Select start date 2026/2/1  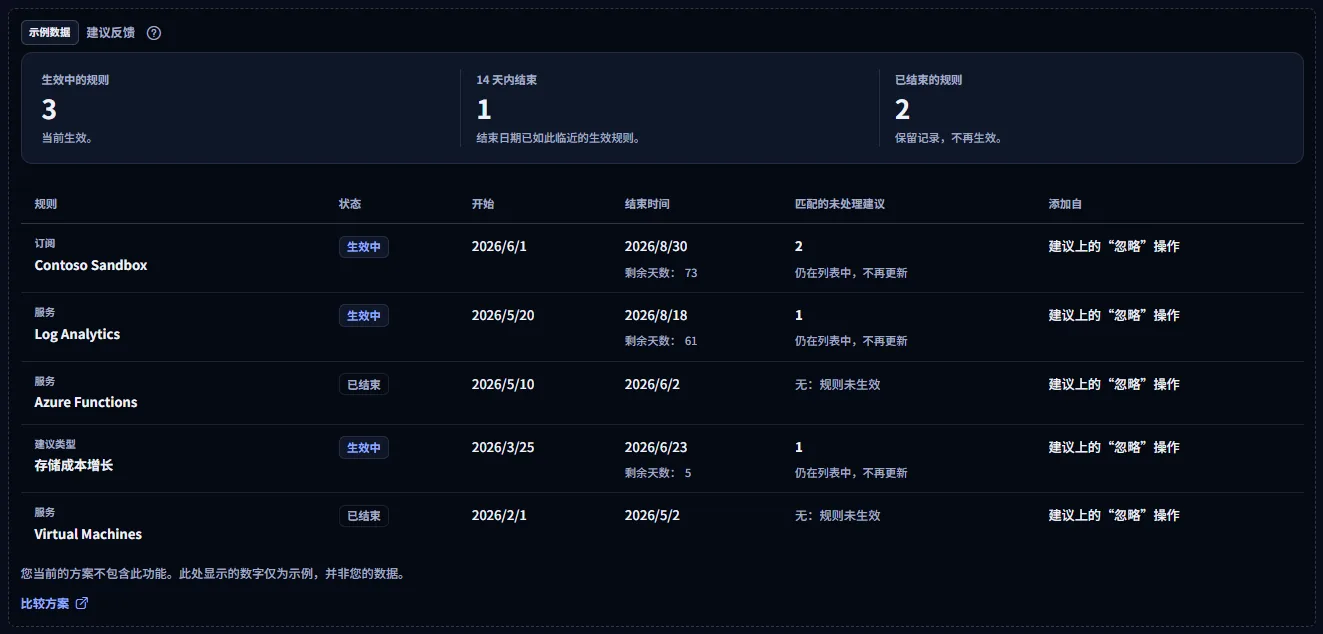tap(499, 515)
